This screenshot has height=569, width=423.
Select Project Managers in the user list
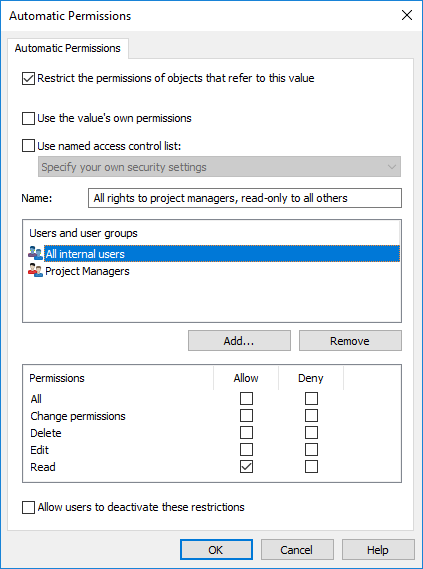tap(87, 271)
